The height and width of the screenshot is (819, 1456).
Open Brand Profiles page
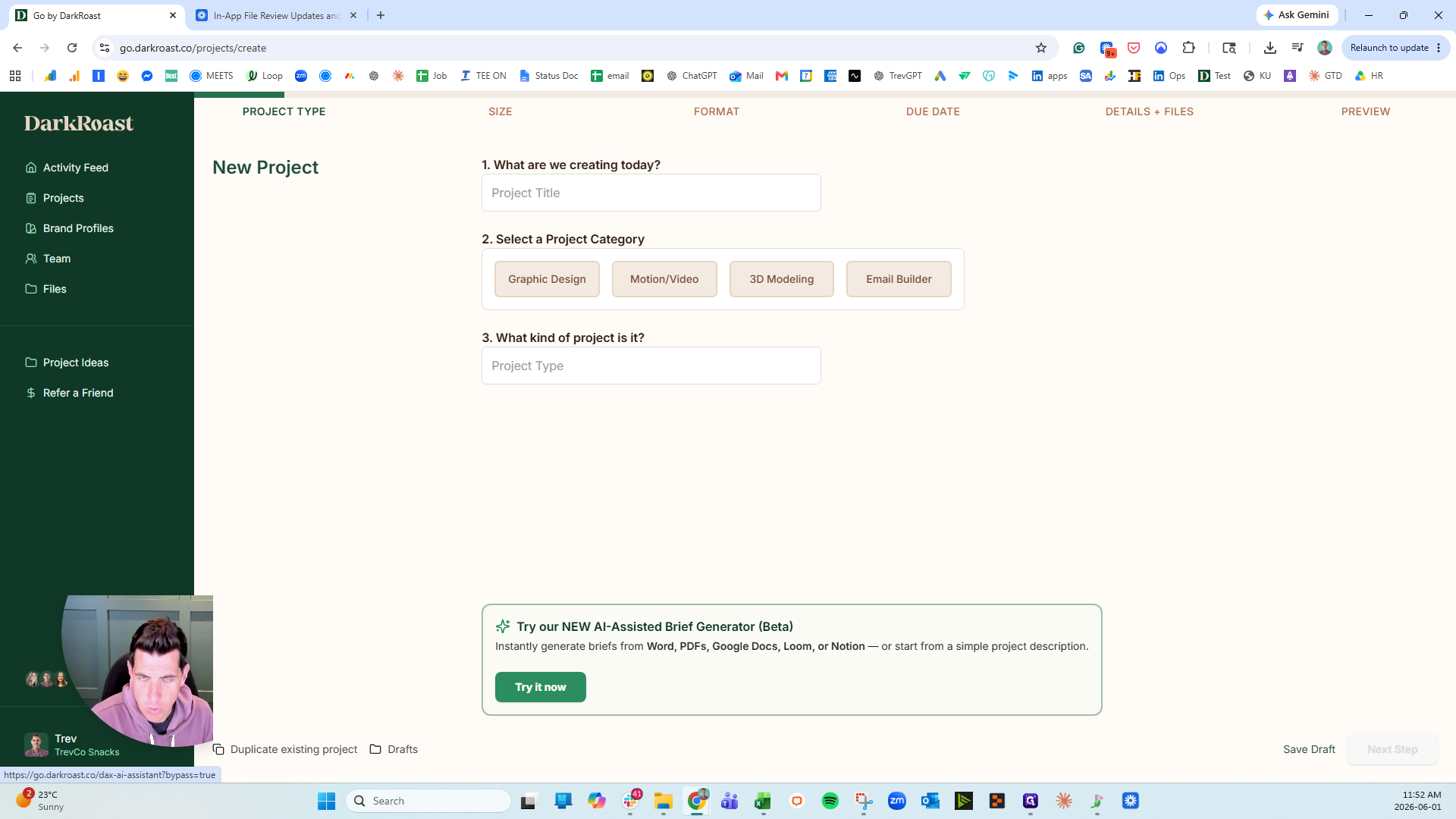[69, 228]
